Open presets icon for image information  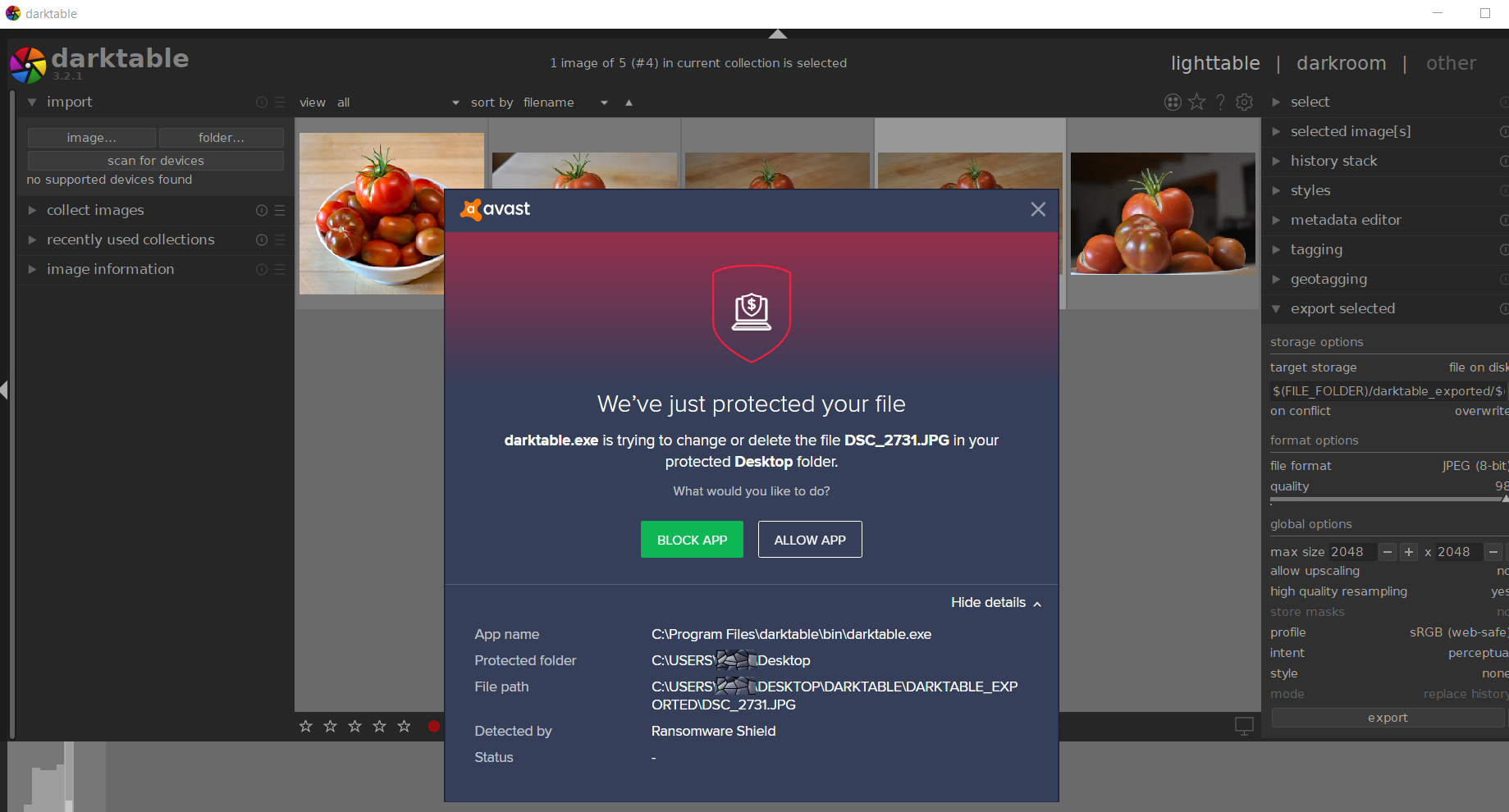280,270
